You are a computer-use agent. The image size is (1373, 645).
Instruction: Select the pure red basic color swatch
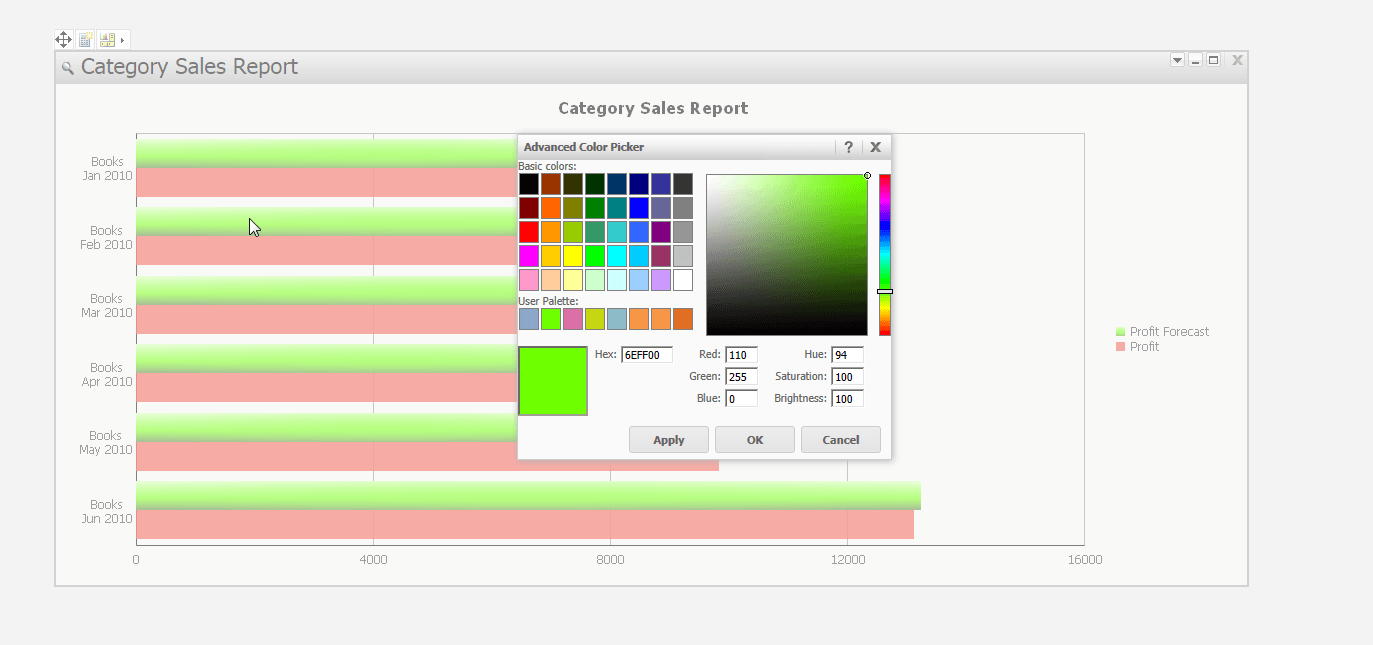click(x=529, y=232)
